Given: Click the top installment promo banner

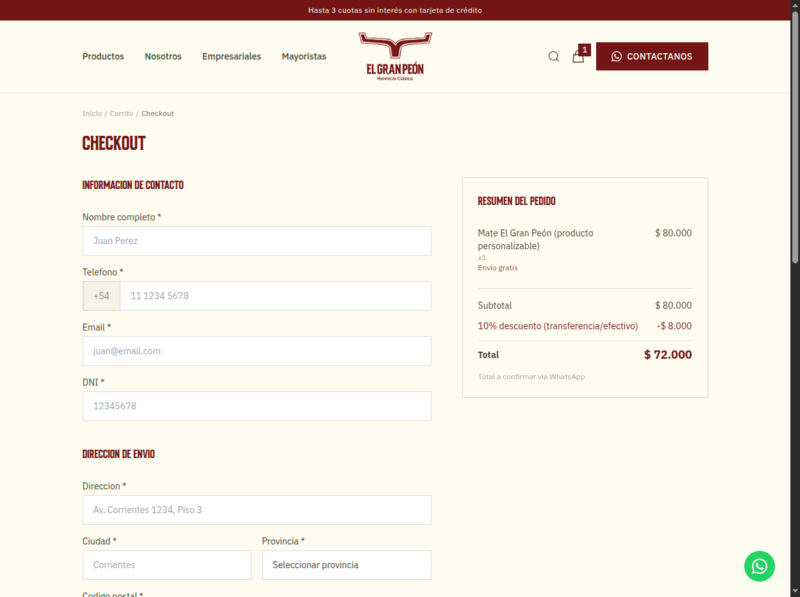Looking at the screenshot, I should [x=400, y=10].
